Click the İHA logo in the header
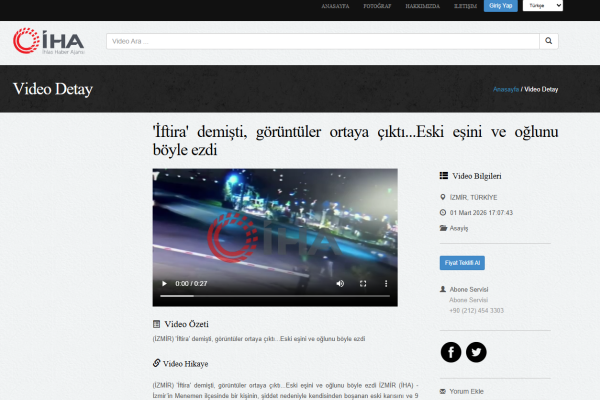This screenshot has width=600, height=400. pyautogui.click(x=49, y=41)
